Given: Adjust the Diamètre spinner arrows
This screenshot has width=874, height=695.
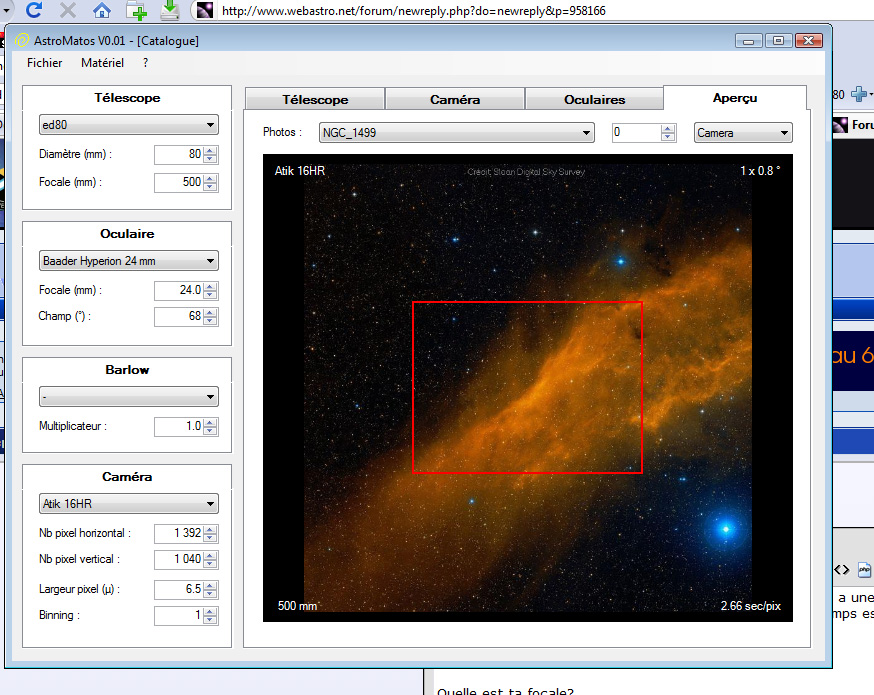Looking at the screenshot, I should (210, 154).
